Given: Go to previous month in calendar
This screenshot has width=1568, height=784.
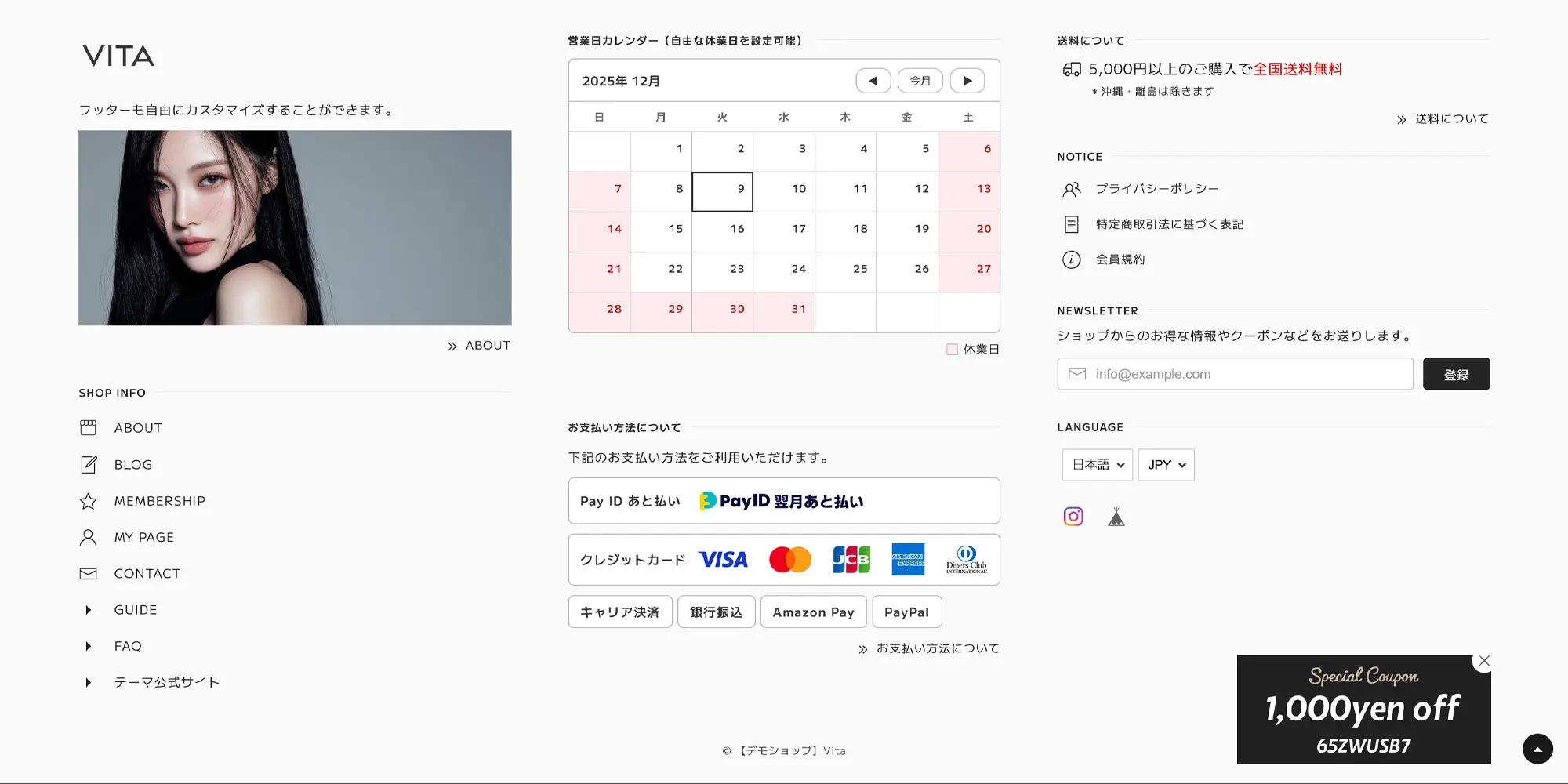Looking at the screenshot, I should (873, 81).
